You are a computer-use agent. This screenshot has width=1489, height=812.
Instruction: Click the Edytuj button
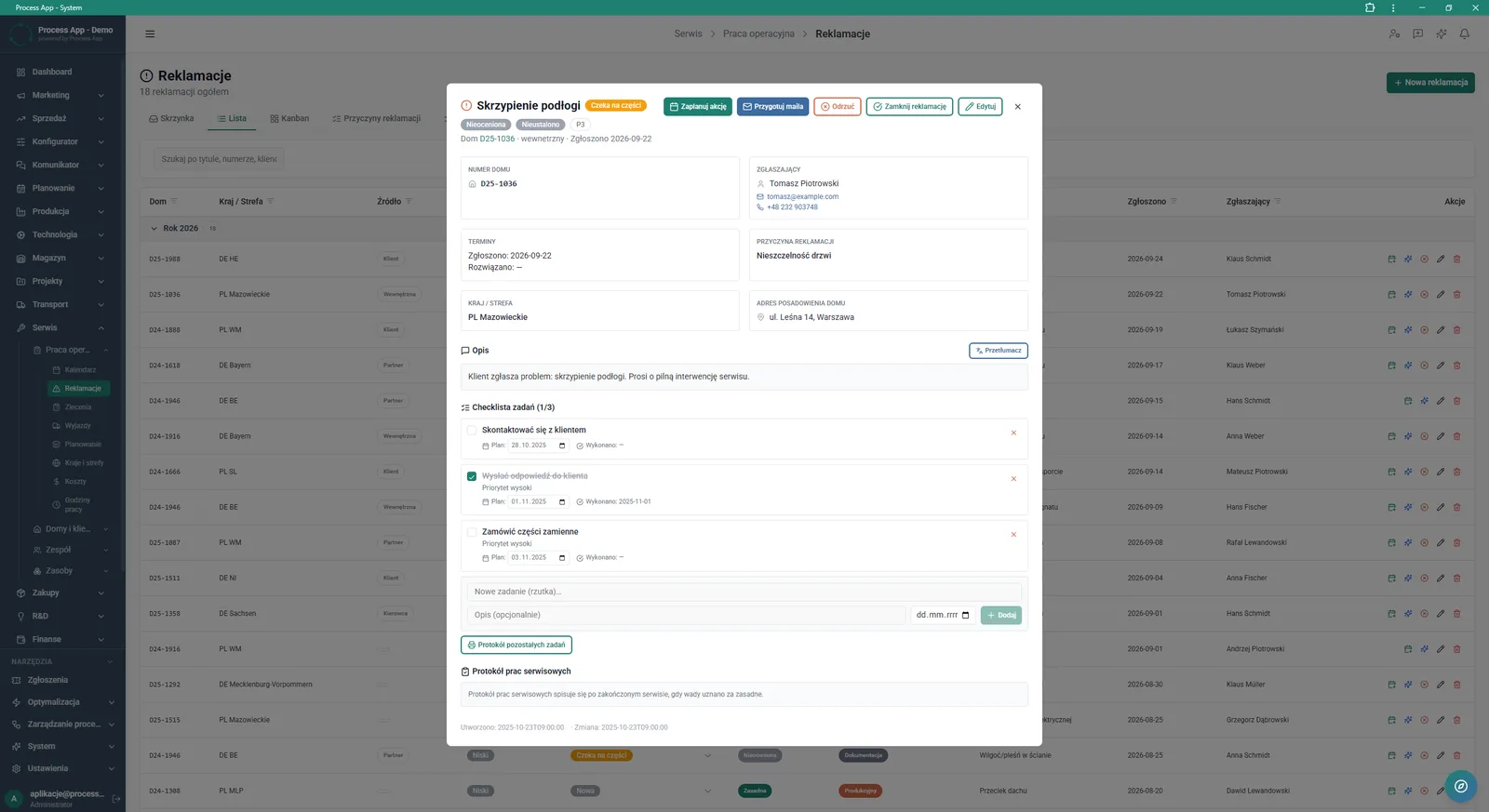[x=980, y=107]
